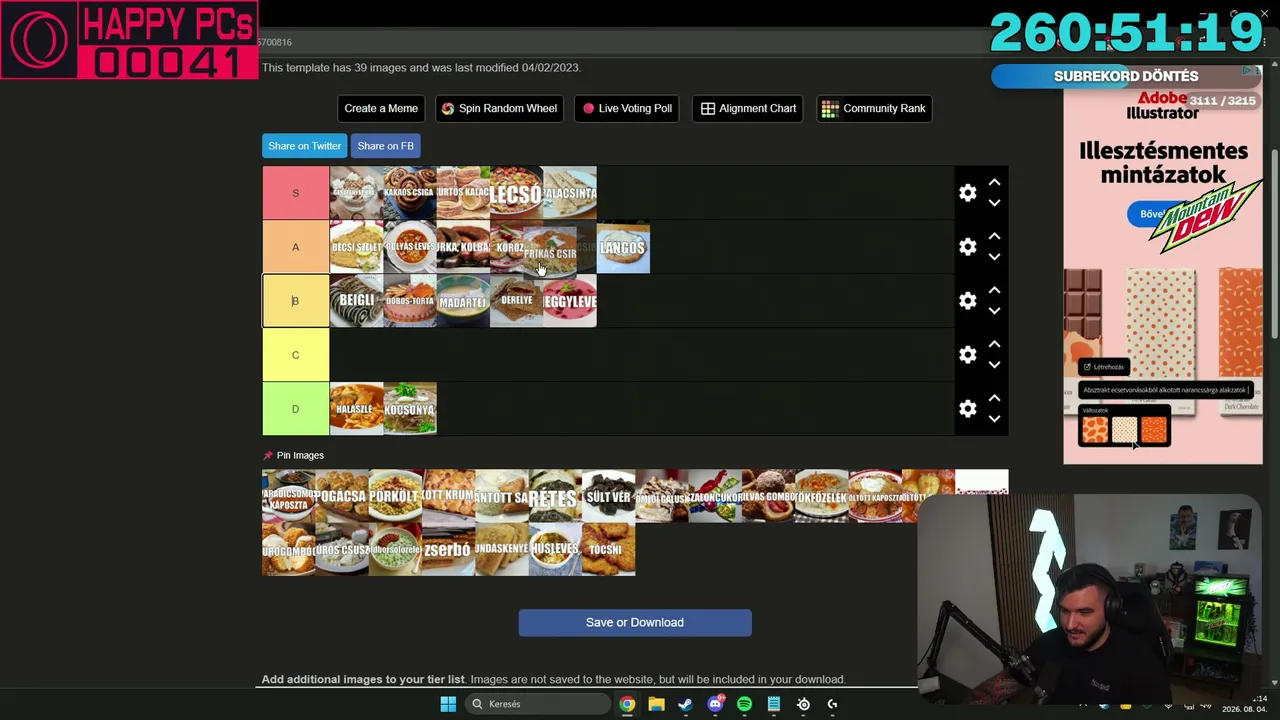This screenshot has height=720, width=1280.
Task: Move tier C row down
Action: (994, 365)
